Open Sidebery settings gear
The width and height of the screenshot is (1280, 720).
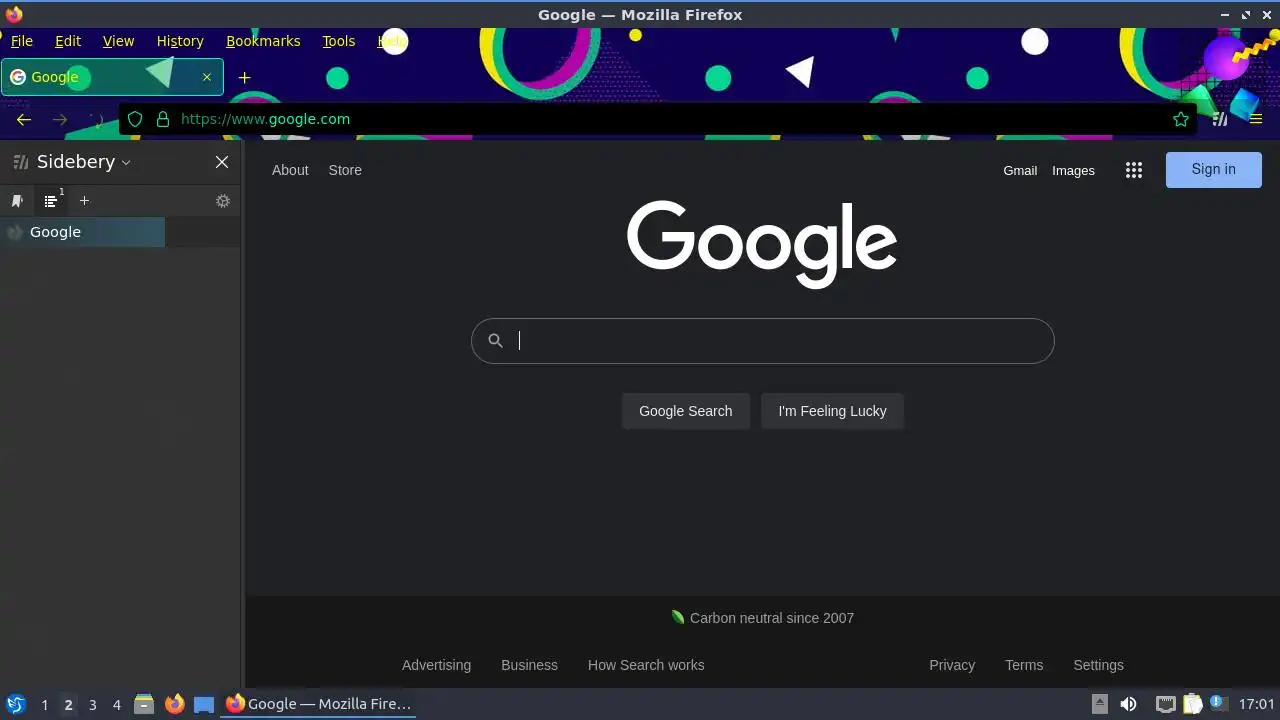point(223,201)
